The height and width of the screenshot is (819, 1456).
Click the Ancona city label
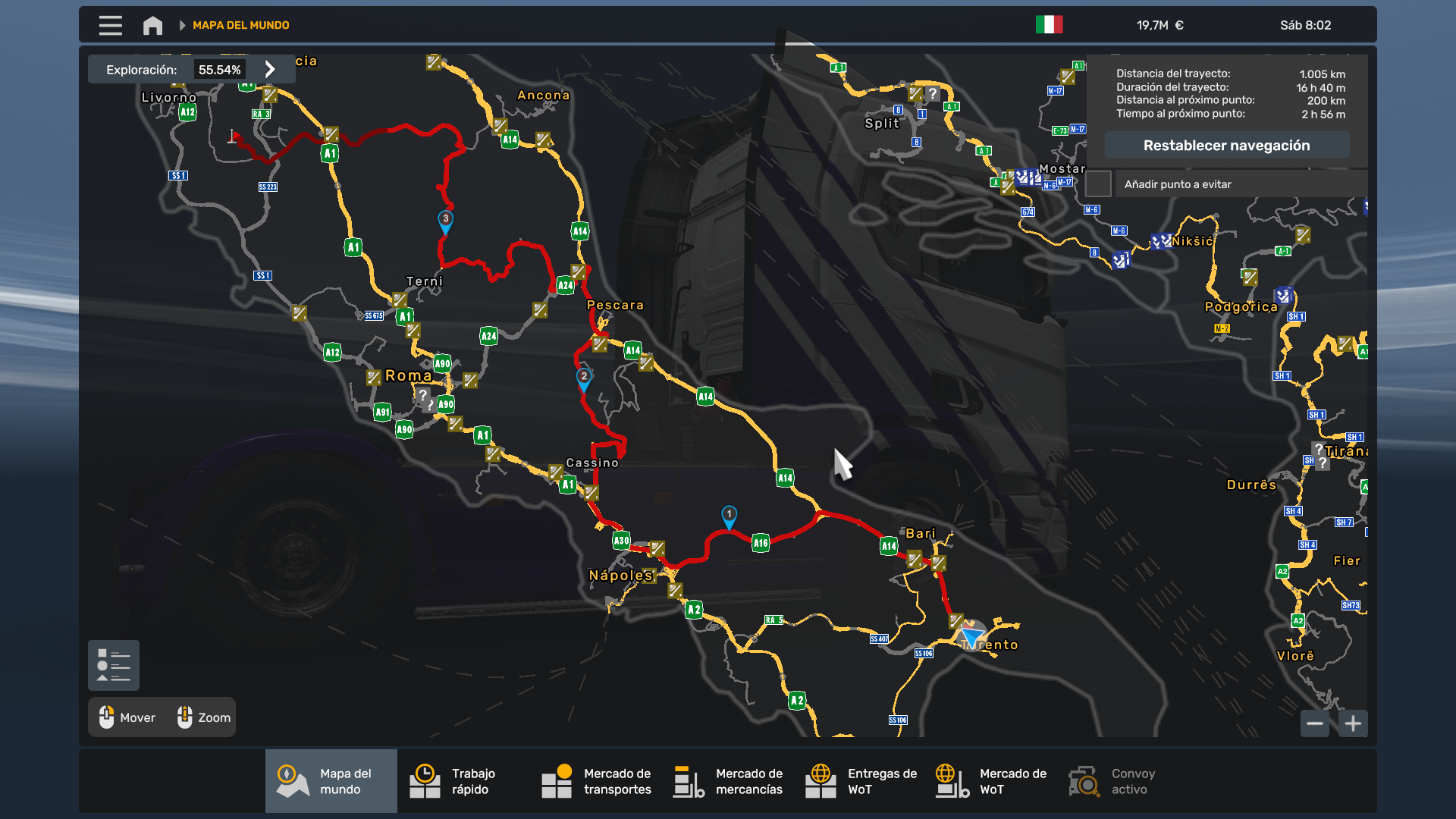click(543, 96)
